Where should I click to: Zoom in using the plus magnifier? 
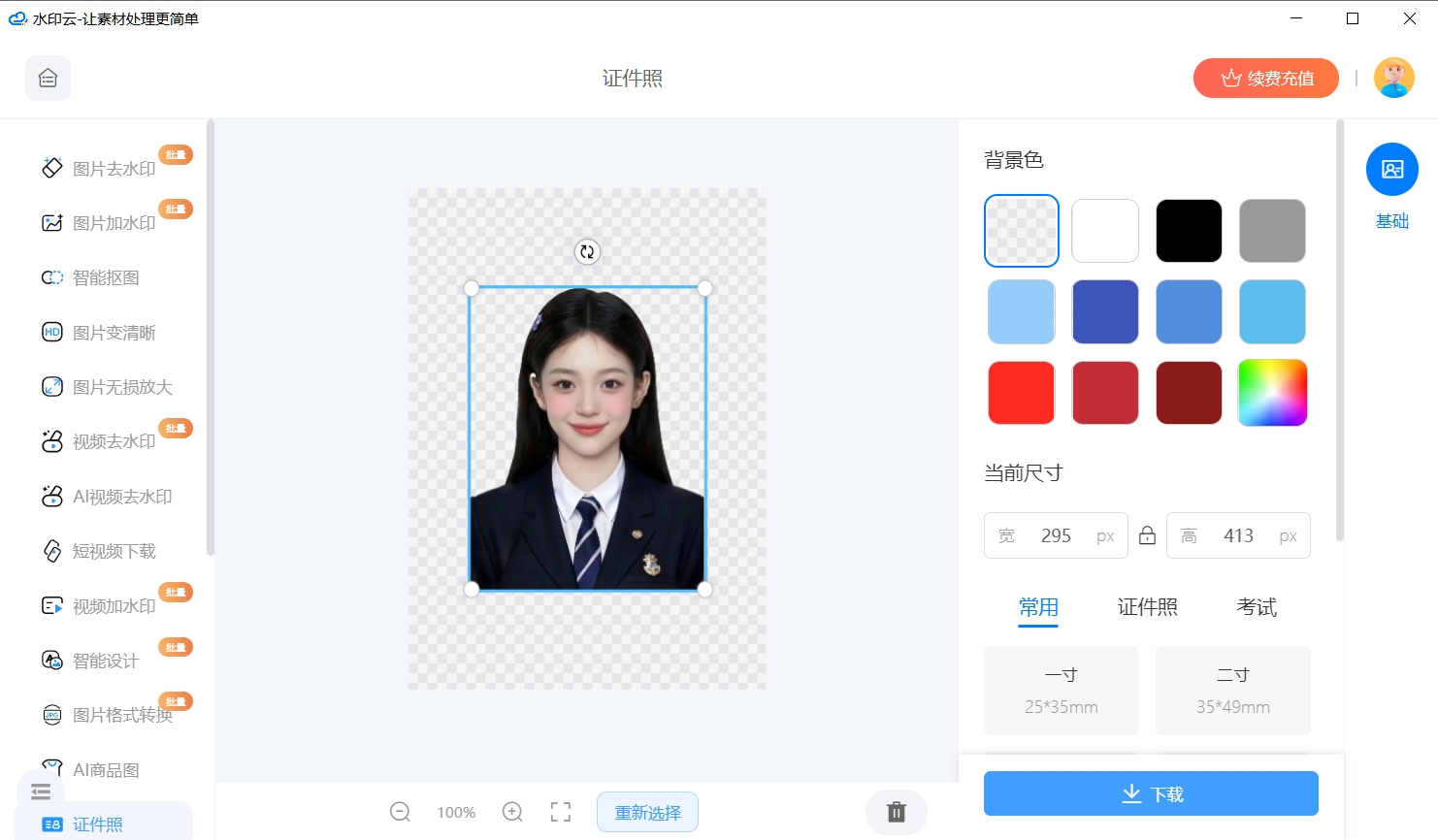[512, 812]
